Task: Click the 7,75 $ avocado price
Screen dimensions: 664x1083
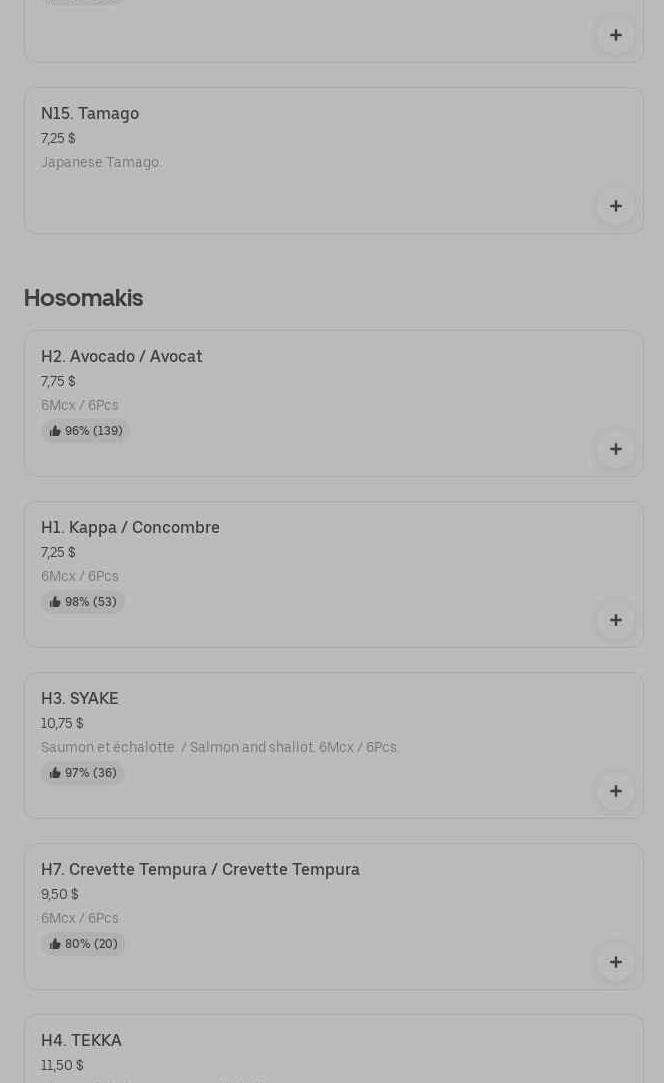Action: 58,381
